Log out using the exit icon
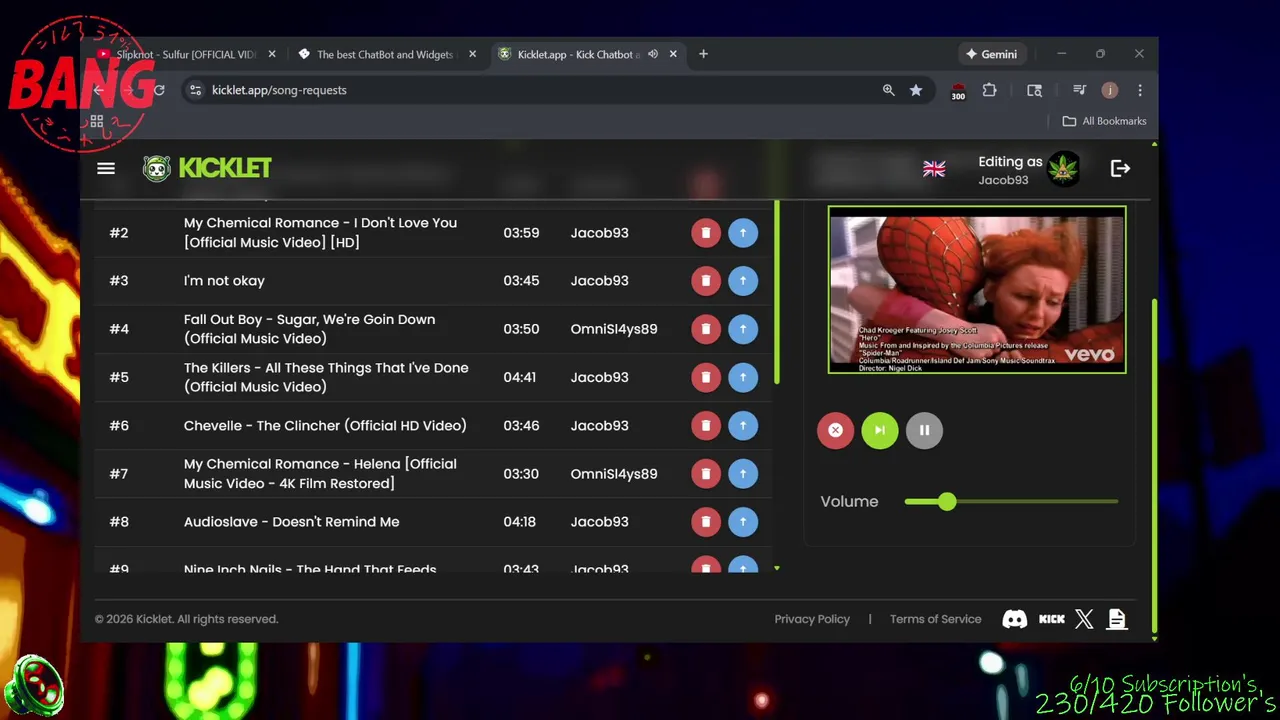1280x720 pixels. pyautogui.click(x=1120, y=169)
